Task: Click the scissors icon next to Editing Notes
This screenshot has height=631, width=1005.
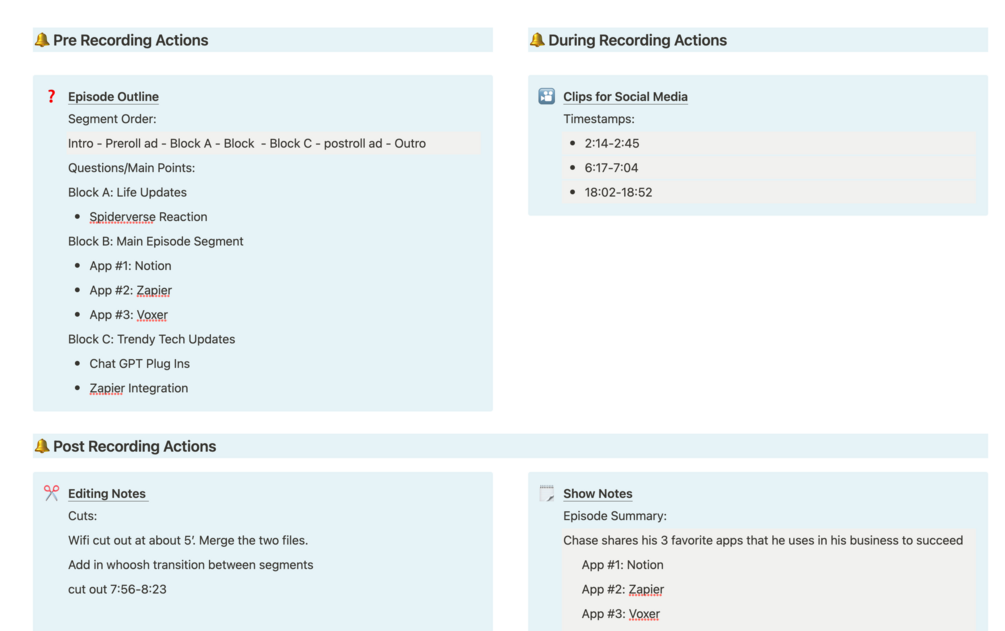Action: click(x=51, y=494)
